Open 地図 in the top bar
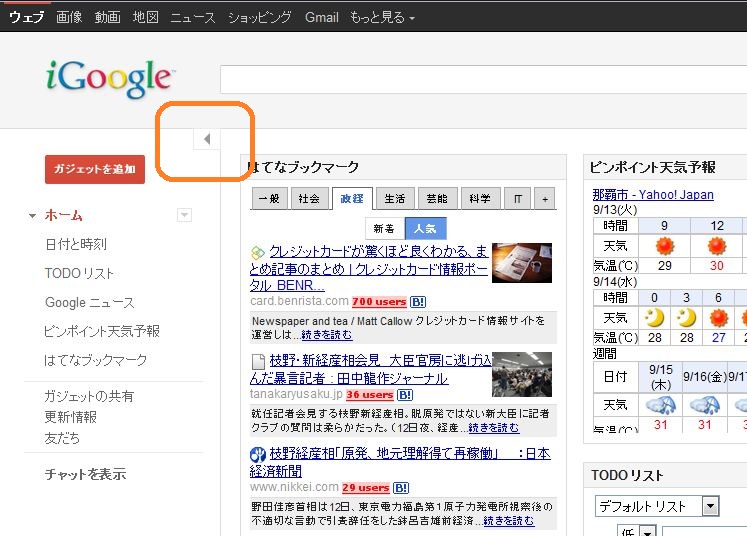Screen dimensions: 747x536 tap(145, 18)
